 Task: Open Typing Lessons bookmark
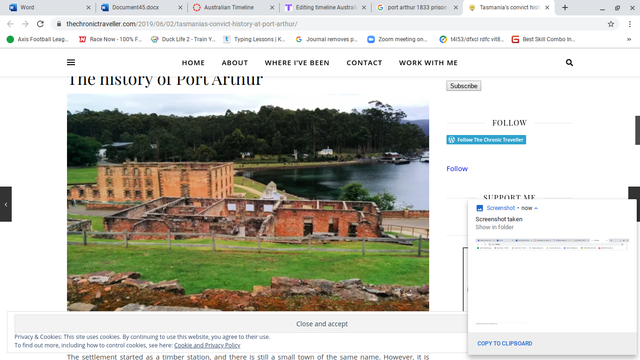point(254,39)
